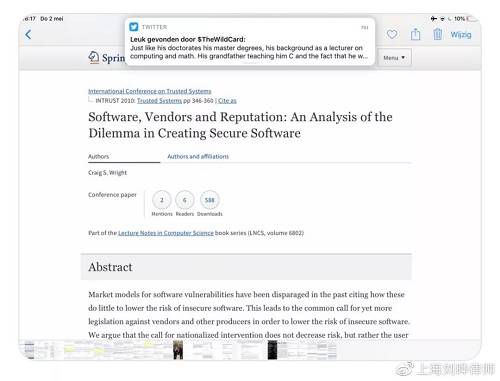Click the Cite as link
500x381 pixels.
point(227,101)
